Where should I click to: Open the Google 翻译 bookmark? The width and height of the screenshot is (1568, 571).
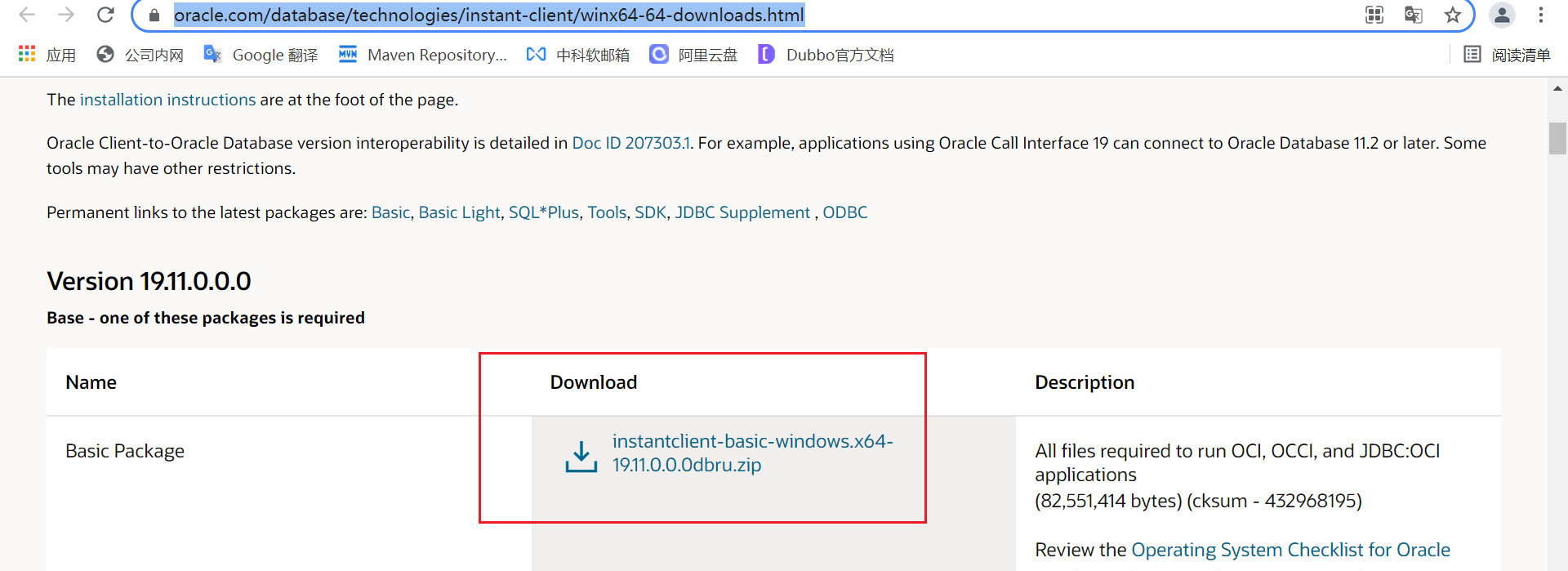tap(261, 55)
